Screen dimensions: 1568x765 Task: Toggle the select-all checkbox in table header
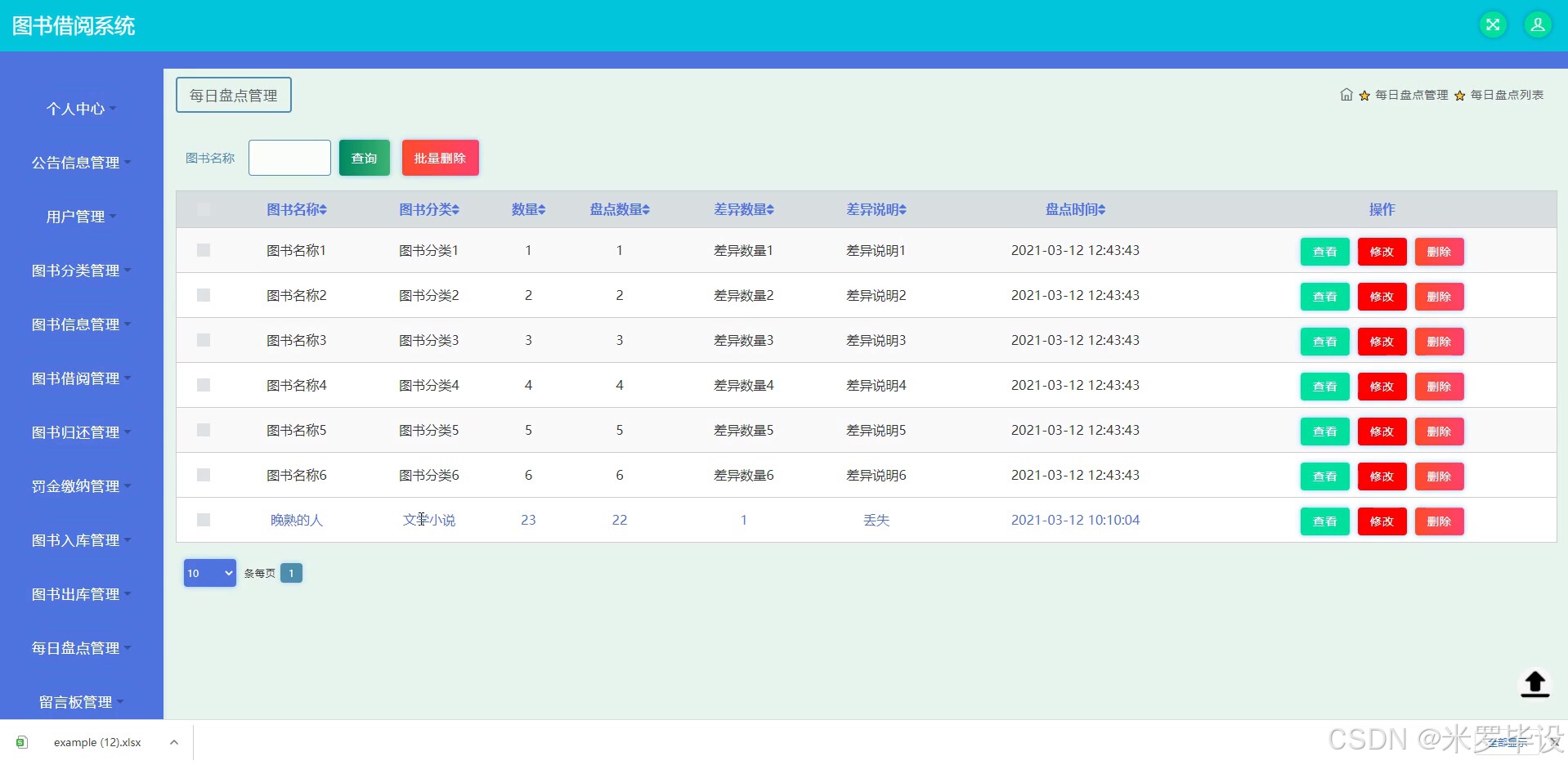(x=204, y=209)
